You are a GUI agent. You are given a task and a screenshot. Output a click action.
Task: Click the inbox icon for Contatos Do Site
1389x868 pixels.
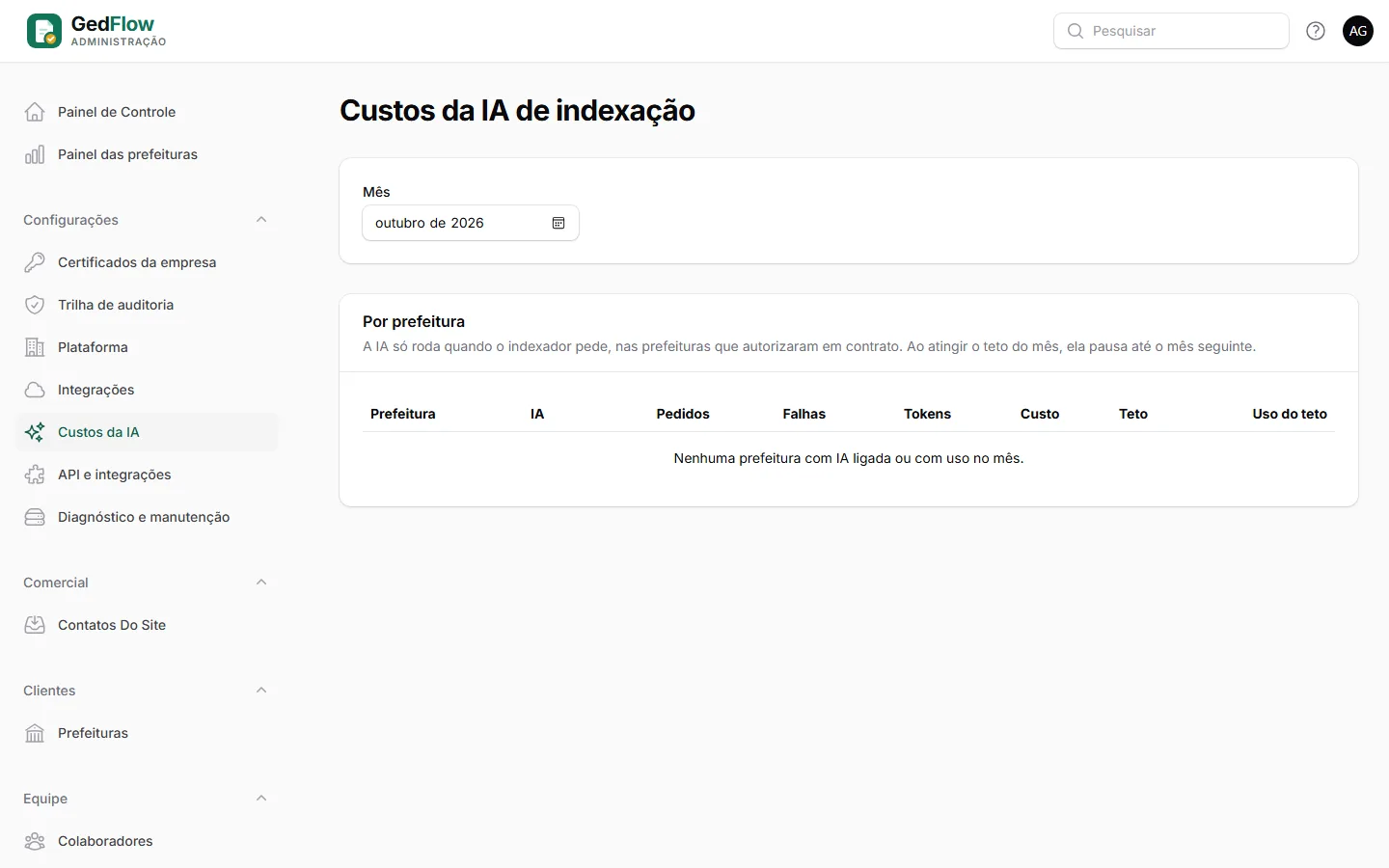(x=35, y=625)
